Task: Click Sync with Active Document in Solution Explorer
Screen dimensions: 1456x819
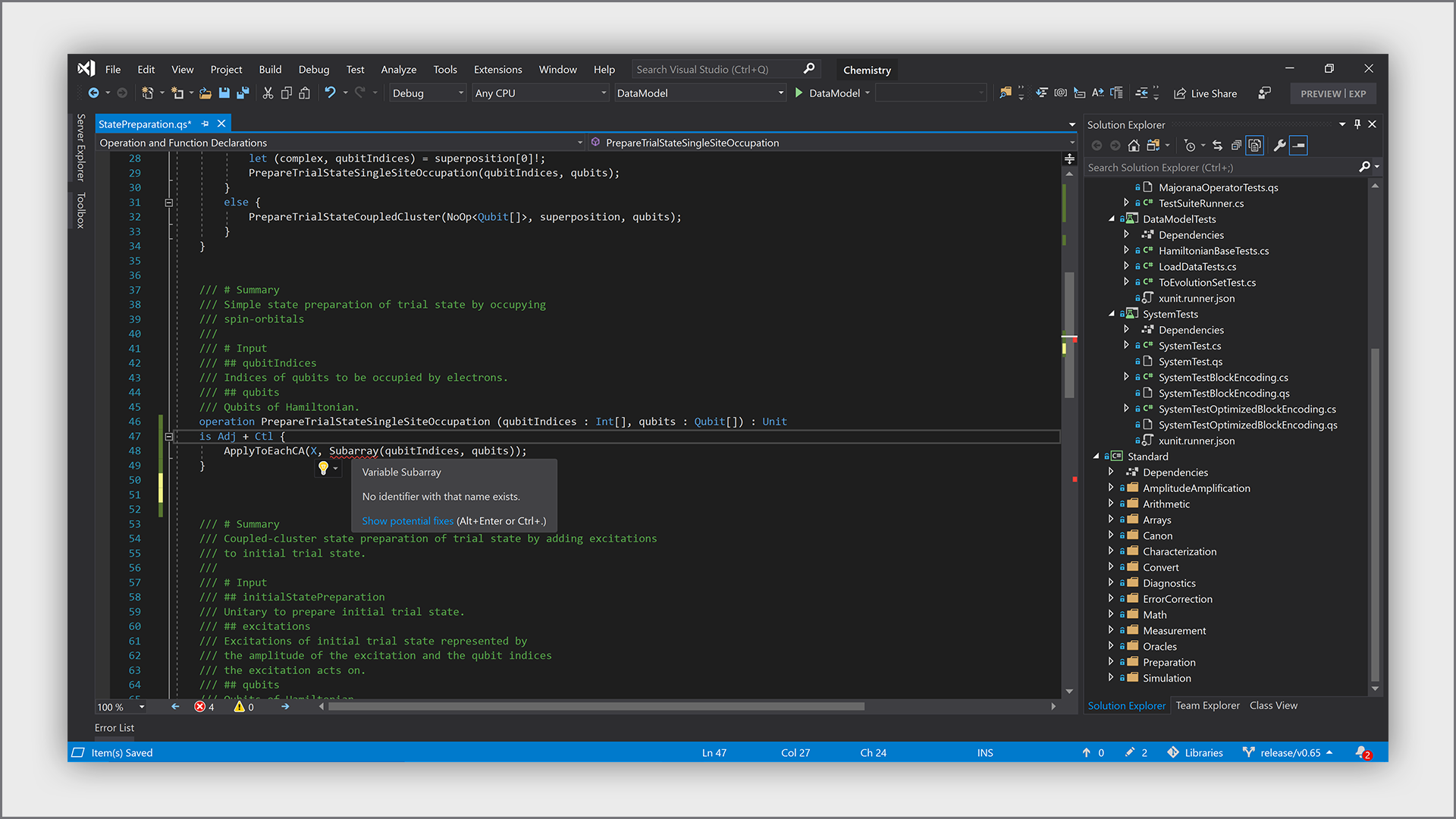Action: tap(1217, 145)
